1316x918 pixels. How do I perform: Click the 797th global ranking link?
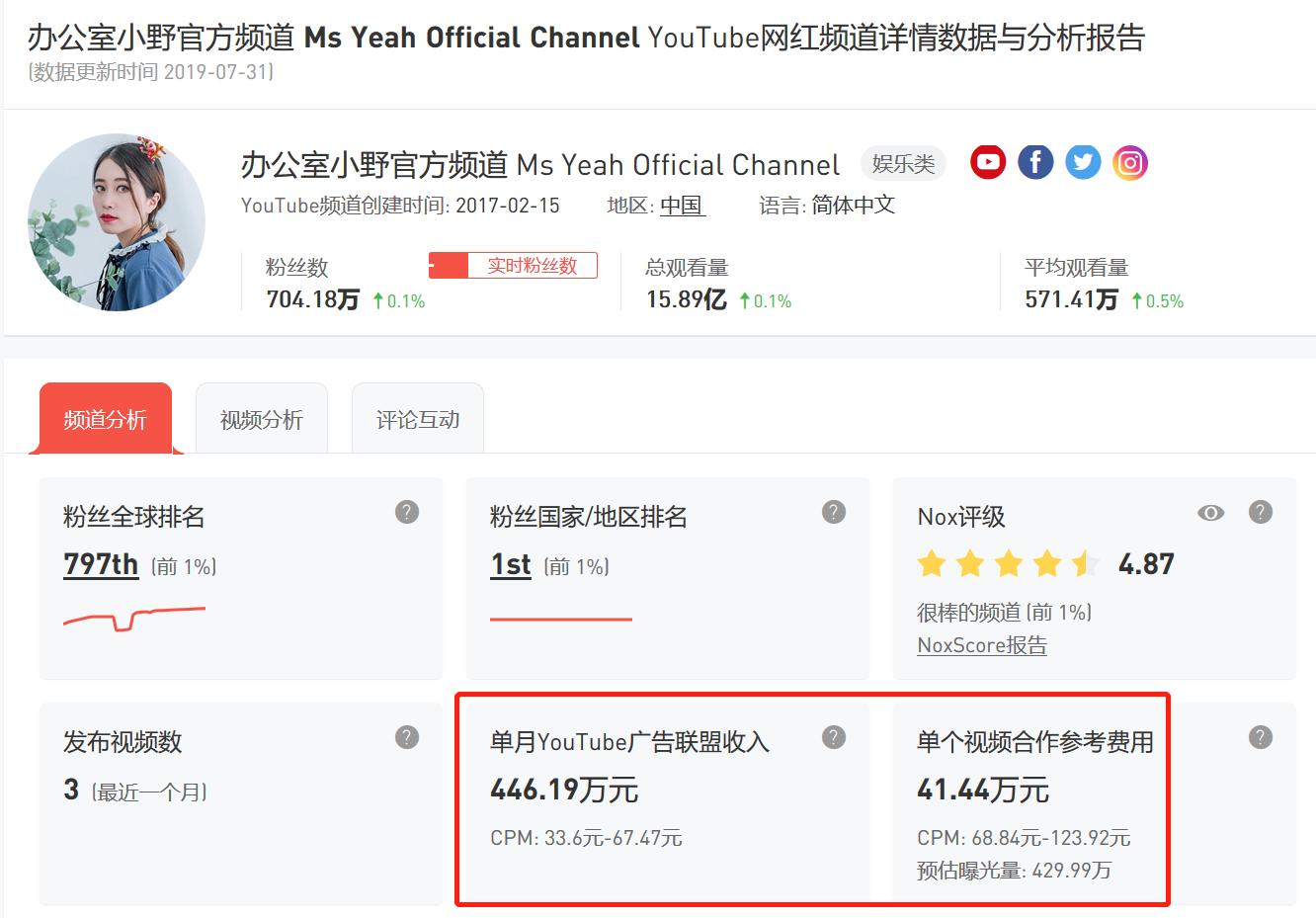pos(101,564)
